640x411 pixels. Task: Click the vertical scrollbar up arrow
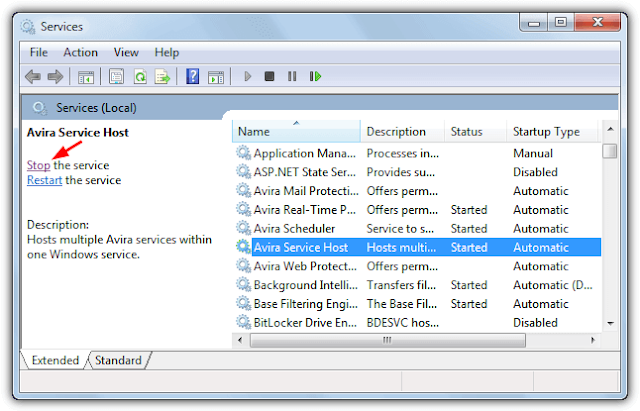point(610,129)
